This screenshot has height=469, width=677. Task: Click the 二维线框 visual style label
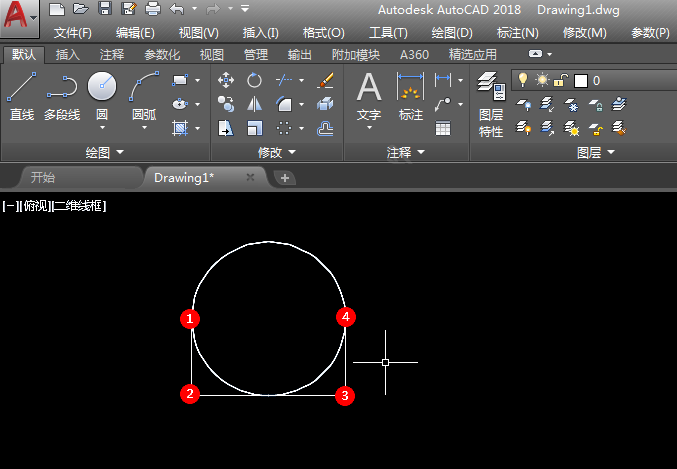[79, 206]
